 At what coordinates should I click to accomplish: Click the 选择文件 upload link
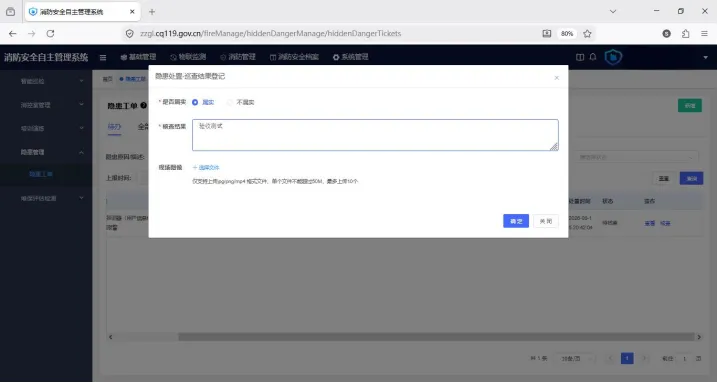point(206,168)
